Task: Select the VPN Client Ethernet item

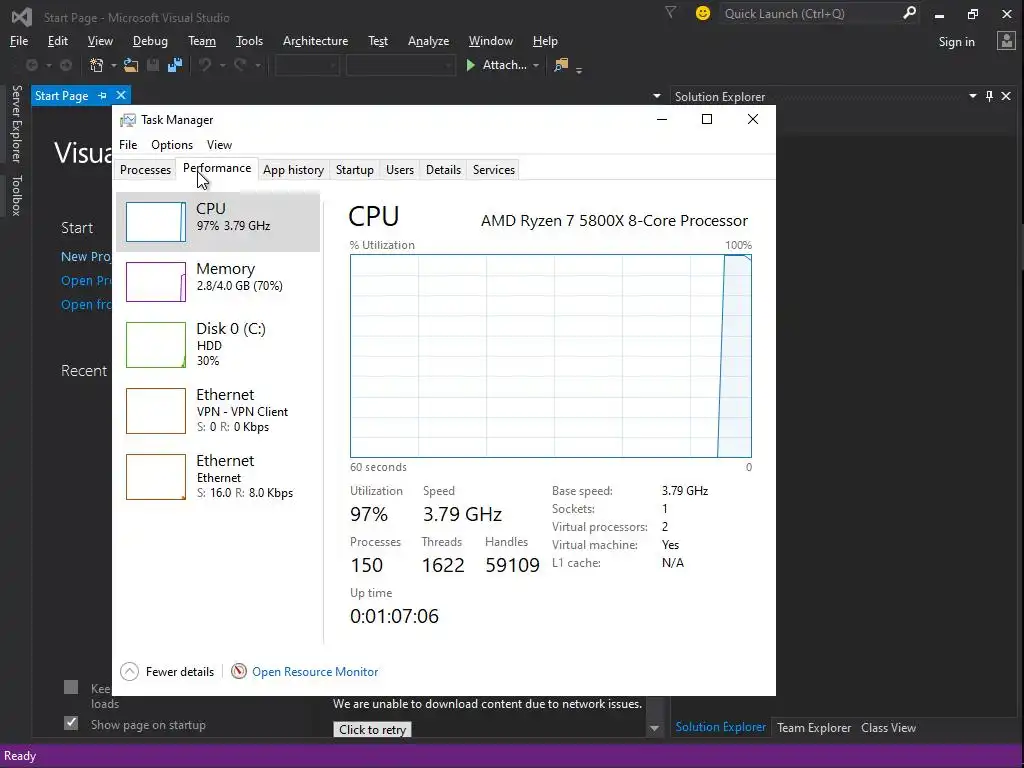Action: [x=217, y=411]
